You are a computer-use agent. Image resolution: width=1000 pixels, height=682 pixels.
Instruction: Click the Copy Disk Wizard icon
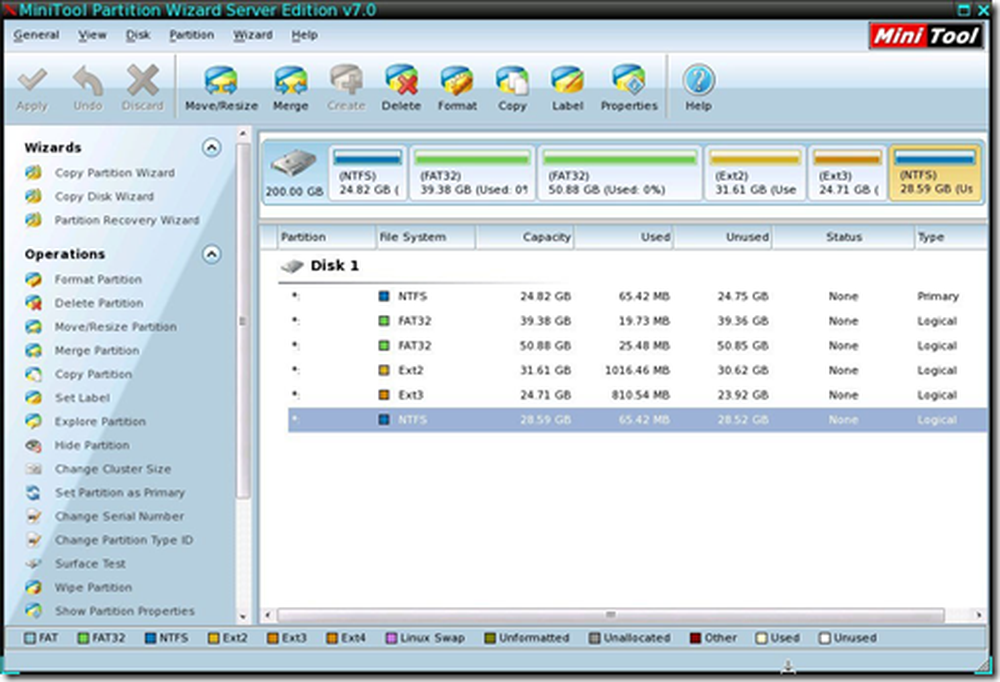[34, 196]
